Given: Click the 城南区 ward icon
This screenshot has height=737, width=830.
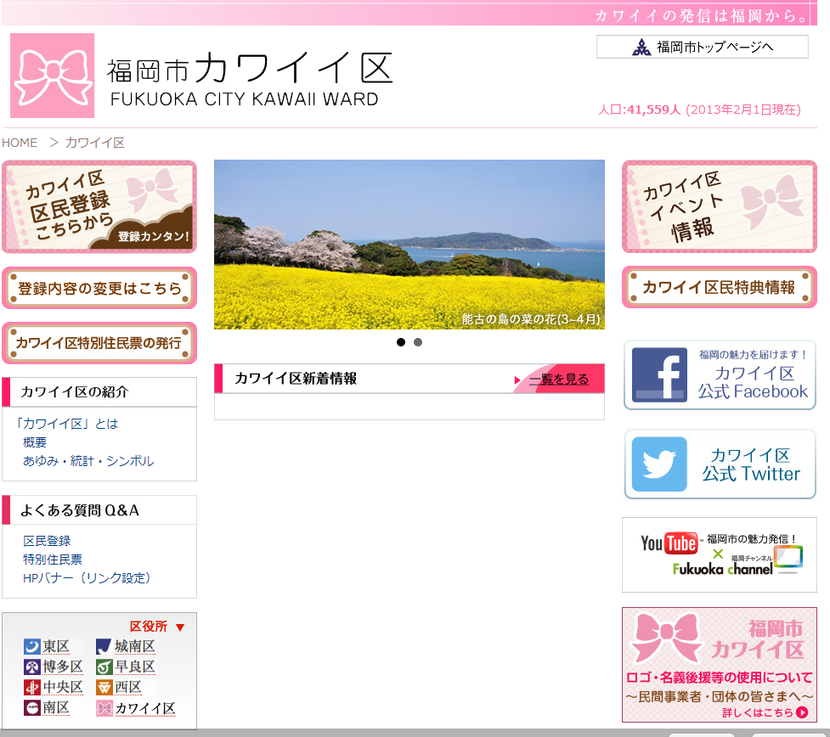Looking at the screenshot, I should click(104, 646).
